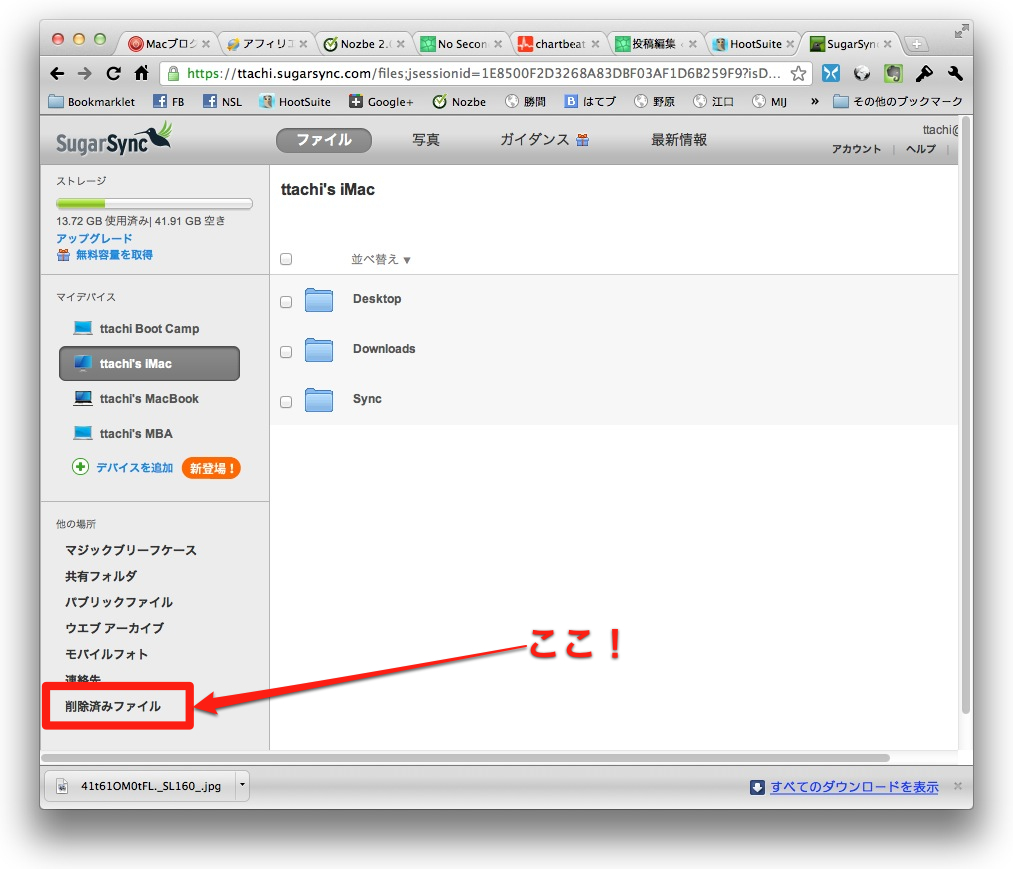Viewport: 1013px width, 869px height.
Task: Toggle the select-all checkbox above the list
Action: click(286, 259)
